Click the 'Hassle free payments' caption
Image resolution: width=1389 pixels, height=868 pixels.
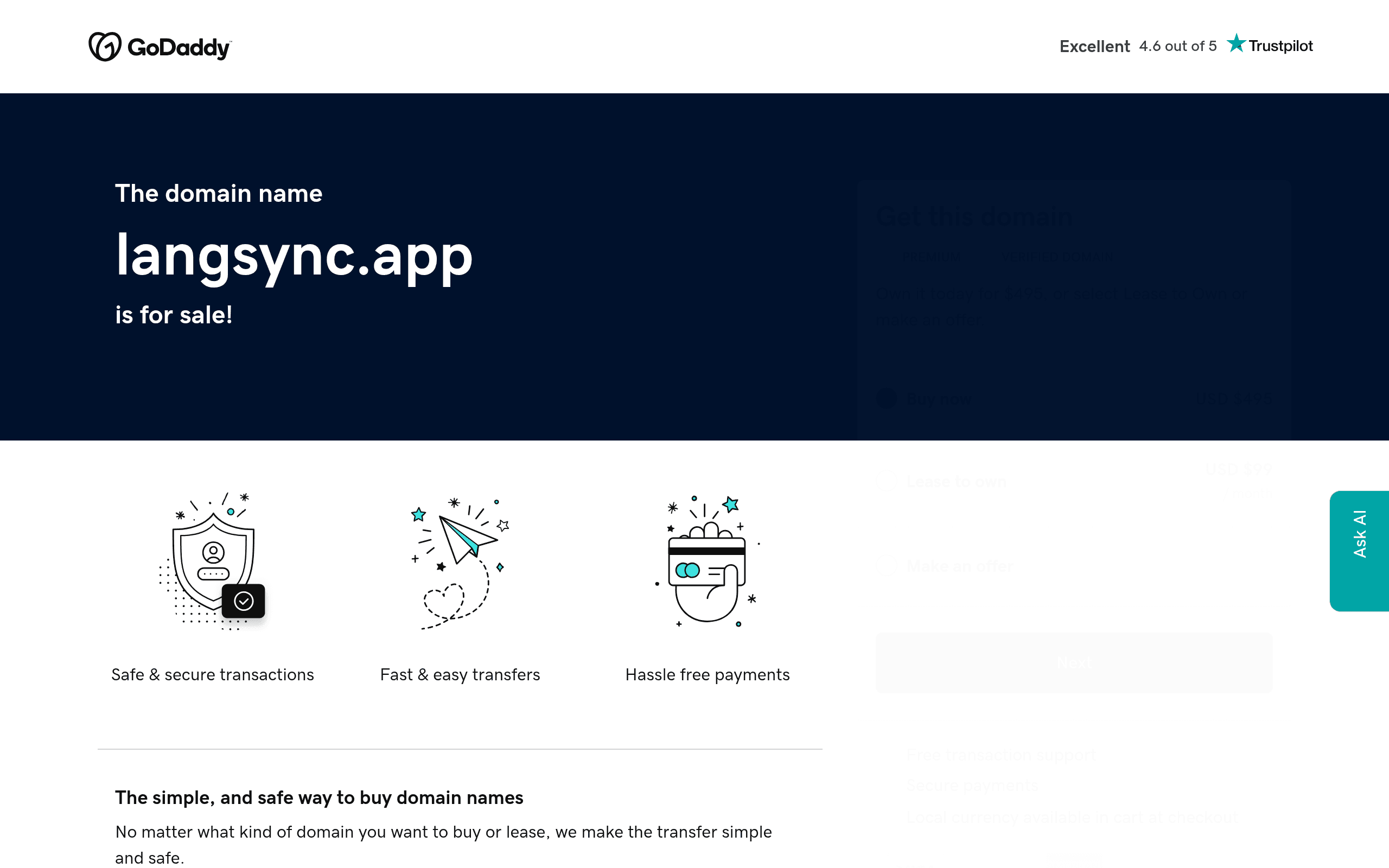pos(707,674)
